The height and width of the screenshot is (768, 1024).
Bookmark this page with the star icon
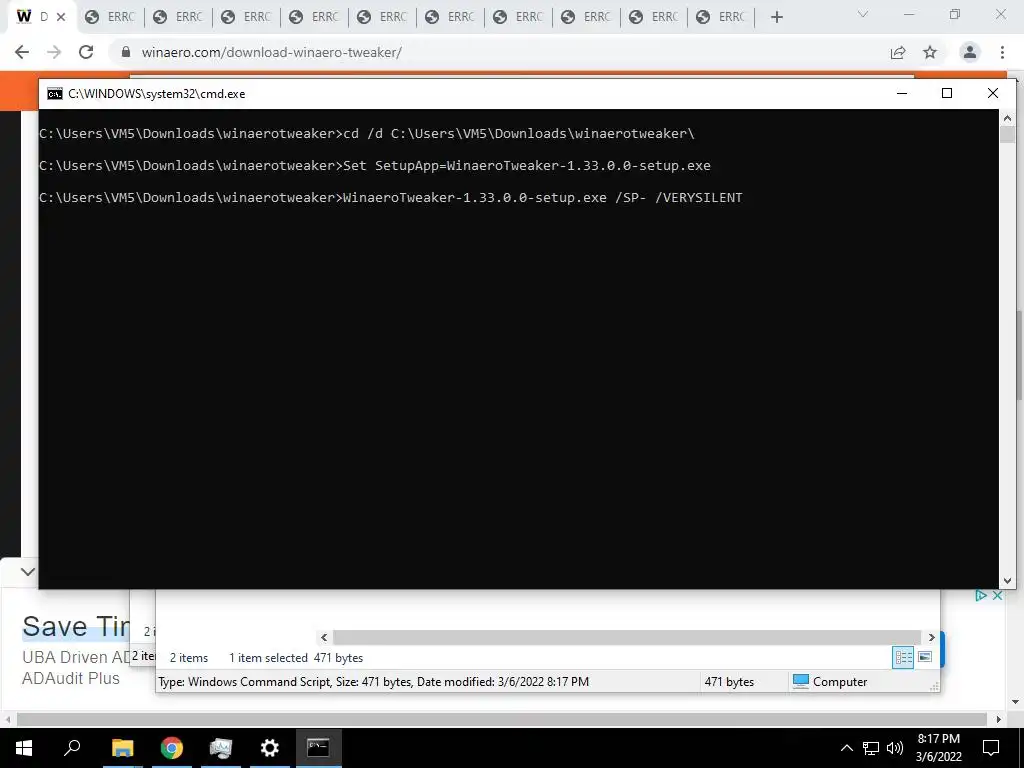click(x=930, y=52)
